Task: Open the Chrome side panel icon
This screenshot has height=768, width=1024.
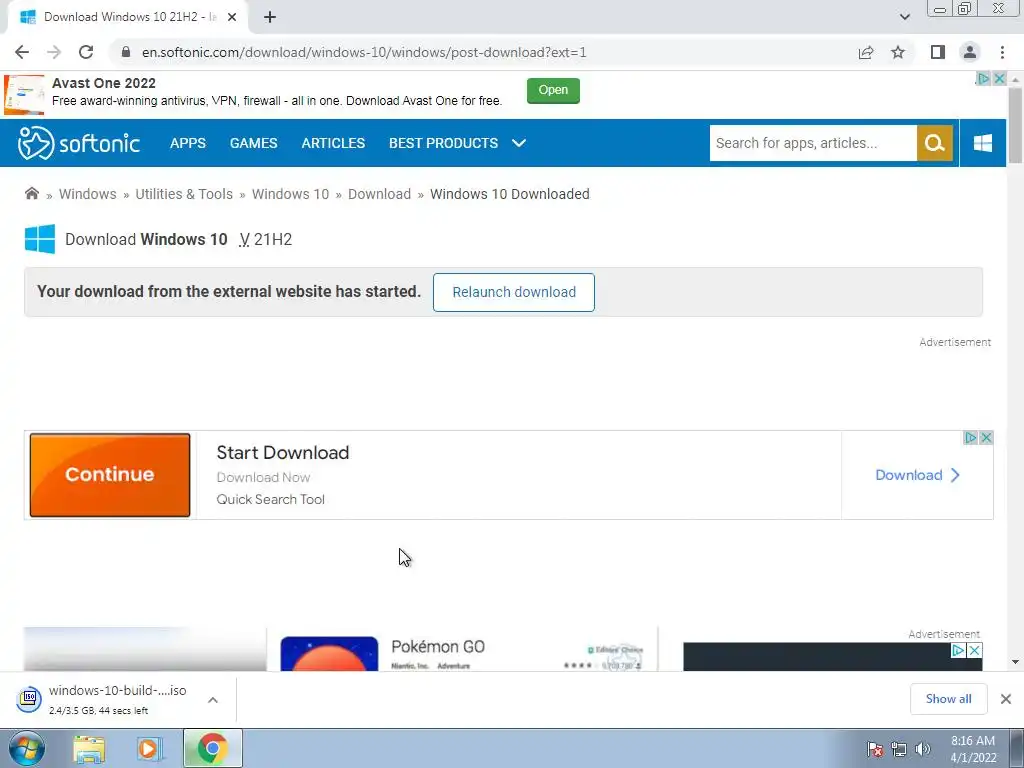Action: coord(938,52)
